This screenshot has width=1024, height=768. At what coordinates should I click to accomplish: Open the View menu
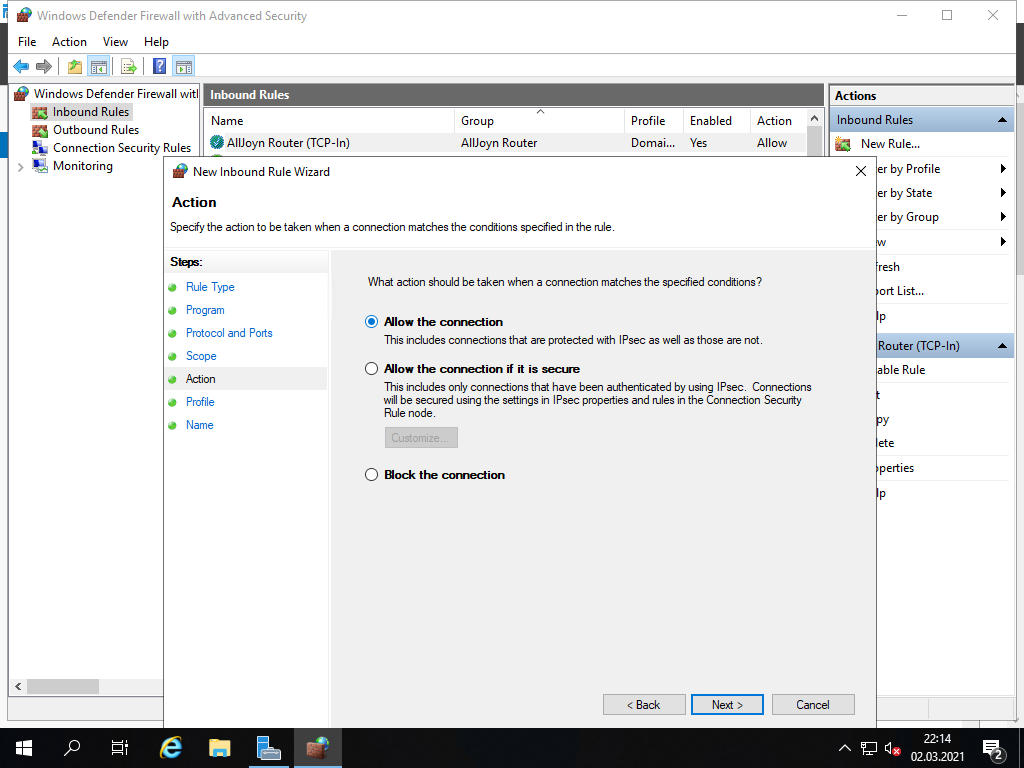[115, 42]
